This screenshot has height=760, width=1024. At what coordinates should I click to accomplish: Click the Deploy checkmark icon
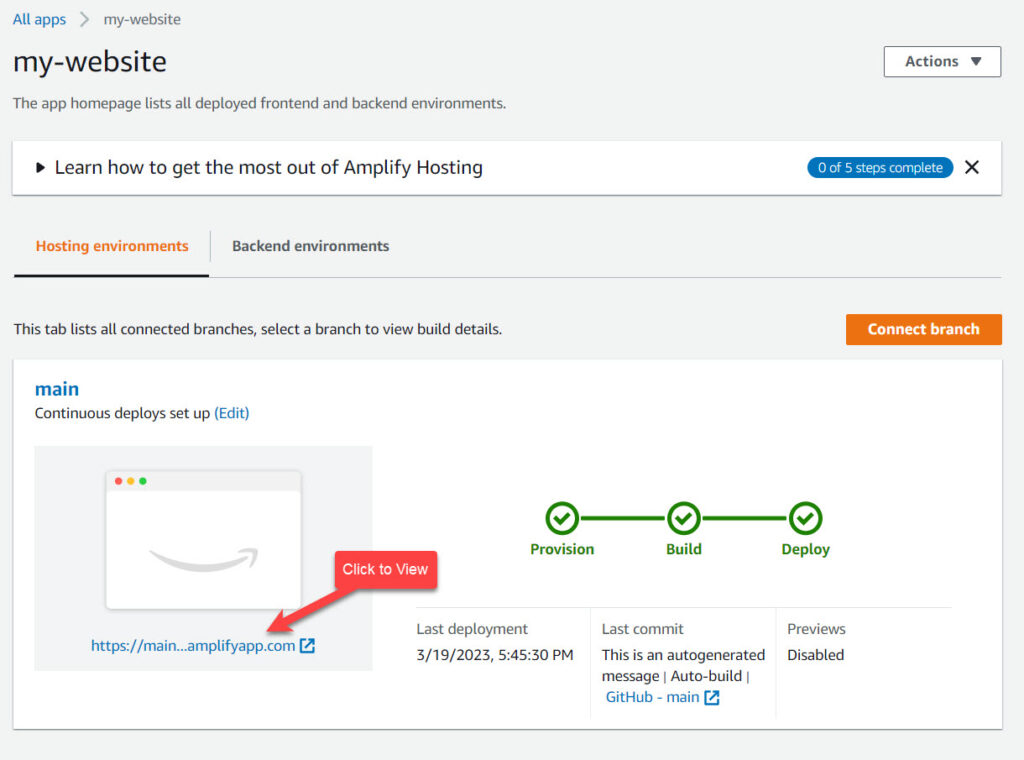click(x=805, y=518)
